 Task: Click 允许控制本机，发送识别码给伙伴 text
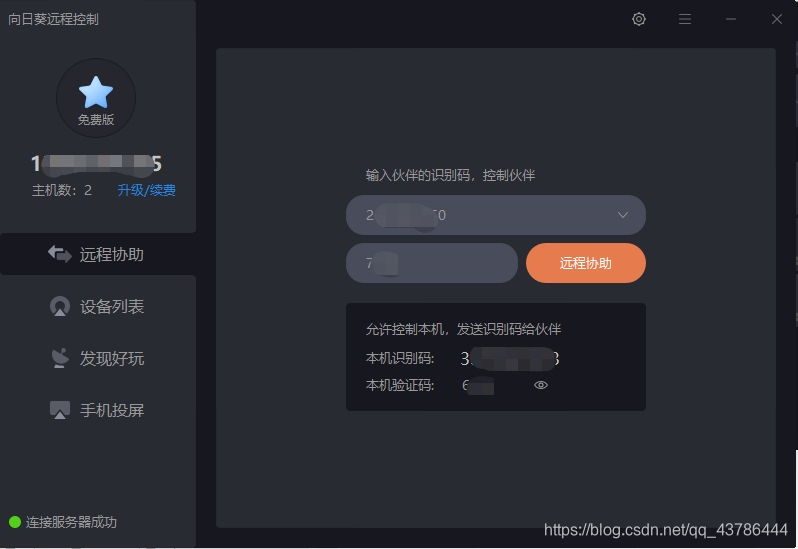(463, 329)
